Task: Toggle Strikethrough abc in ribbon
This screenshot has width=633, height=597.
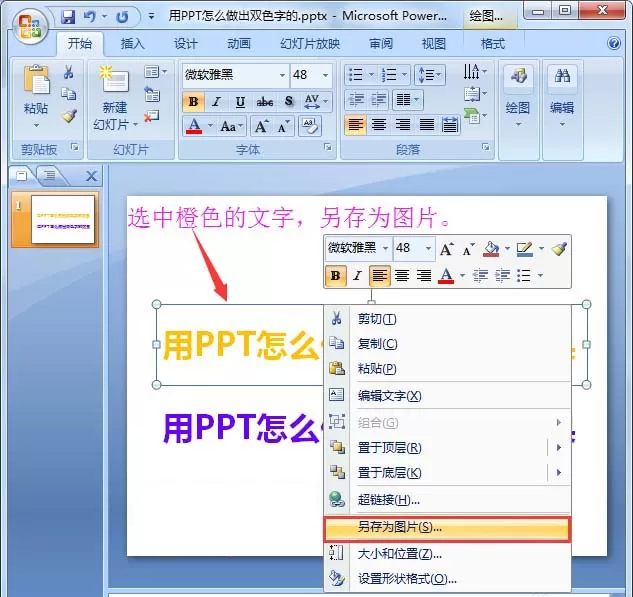Action: click(265, 101)
